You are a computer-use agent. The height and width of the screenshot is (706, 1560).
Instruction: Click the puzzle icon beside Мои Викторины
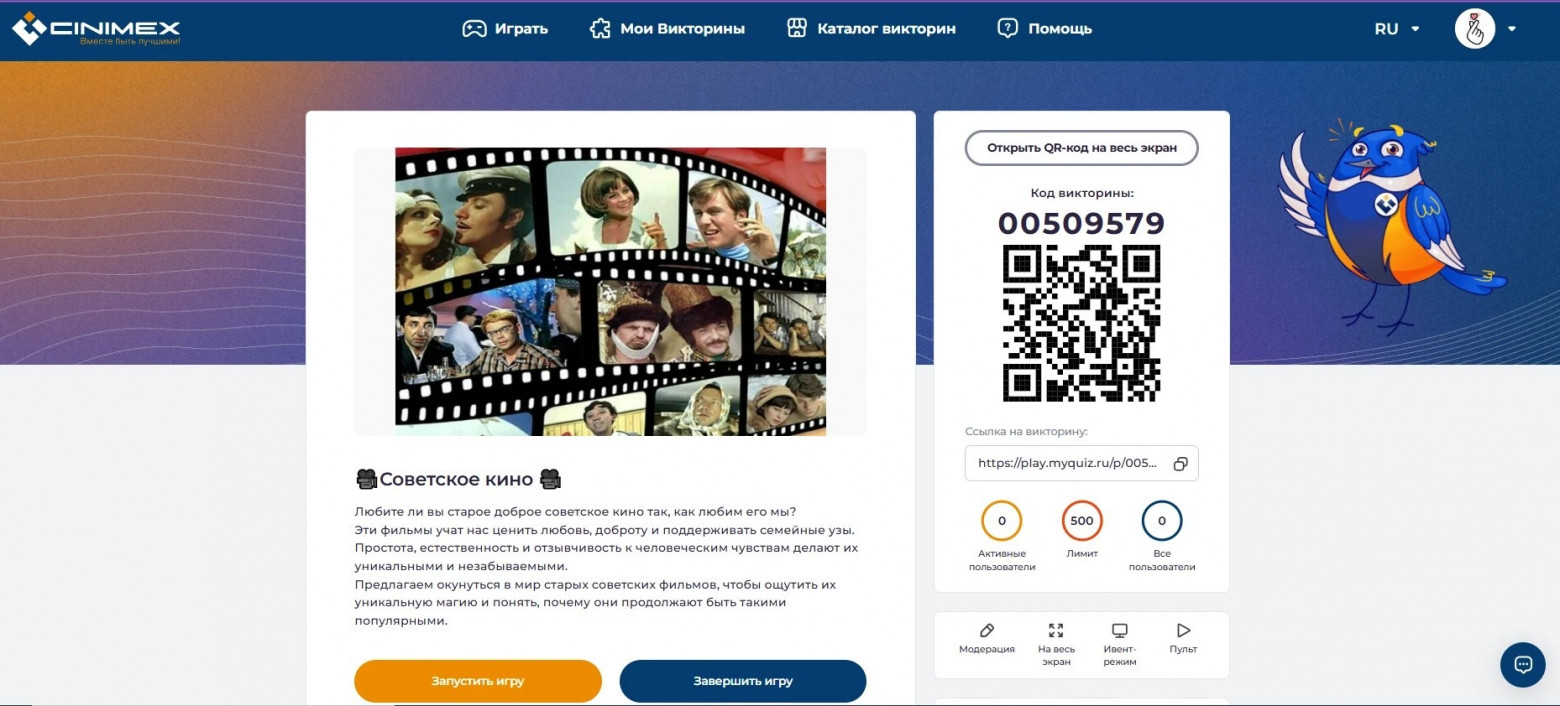(600, 29)
